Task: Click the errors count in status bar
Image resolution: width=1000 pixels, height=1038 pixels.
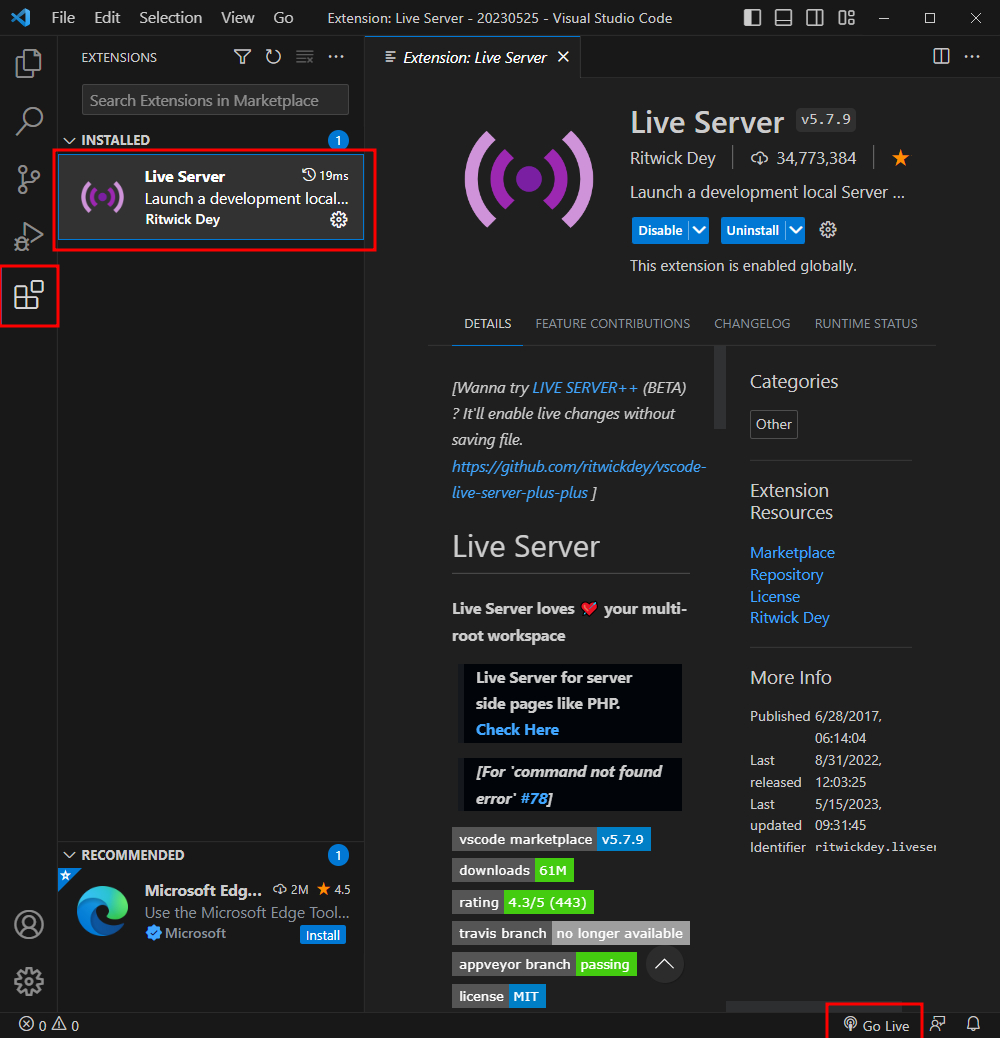Action: [32, 1025]
